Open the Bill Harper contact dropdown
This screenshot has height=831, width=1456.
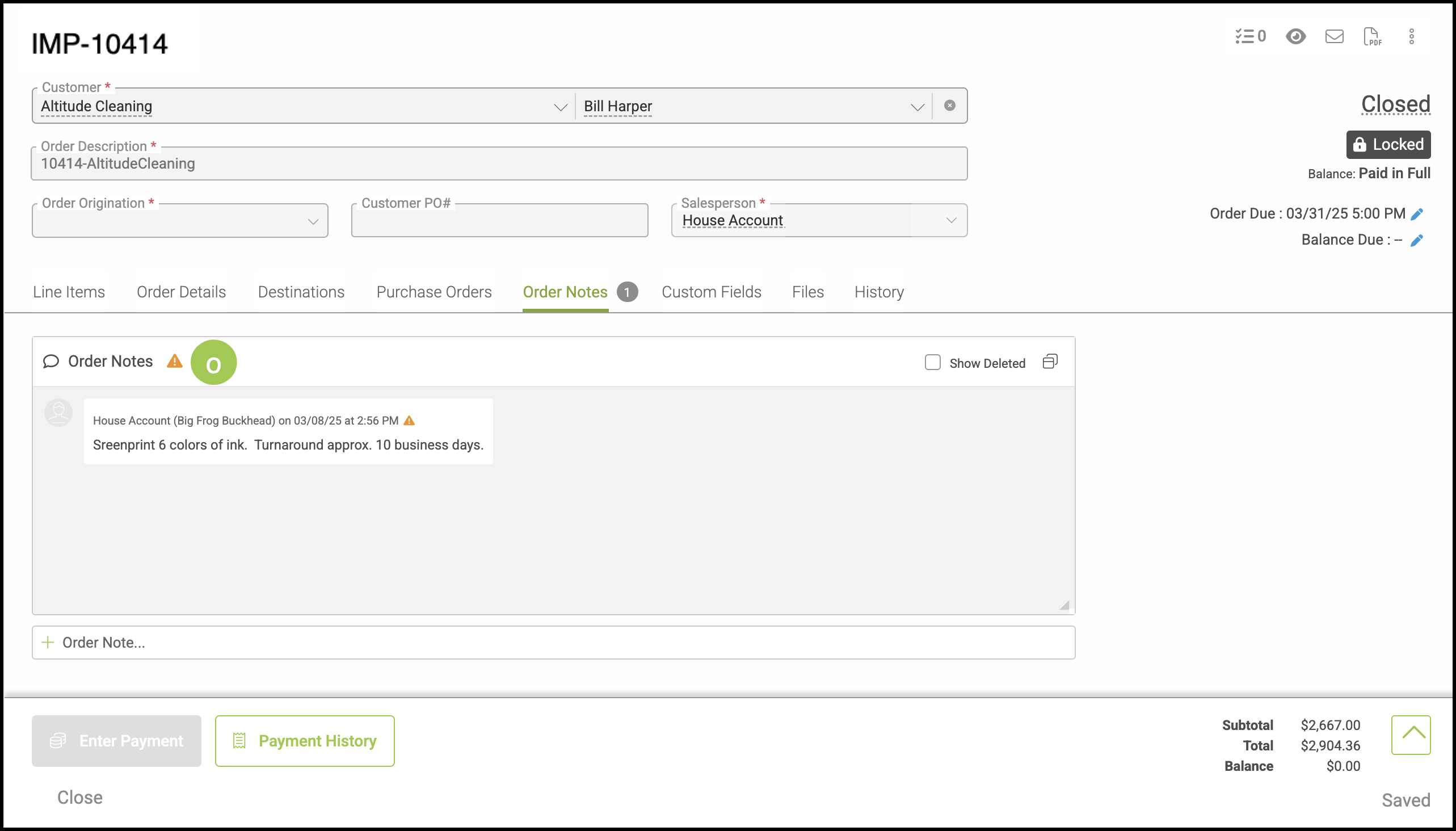(x=917, y=107)
